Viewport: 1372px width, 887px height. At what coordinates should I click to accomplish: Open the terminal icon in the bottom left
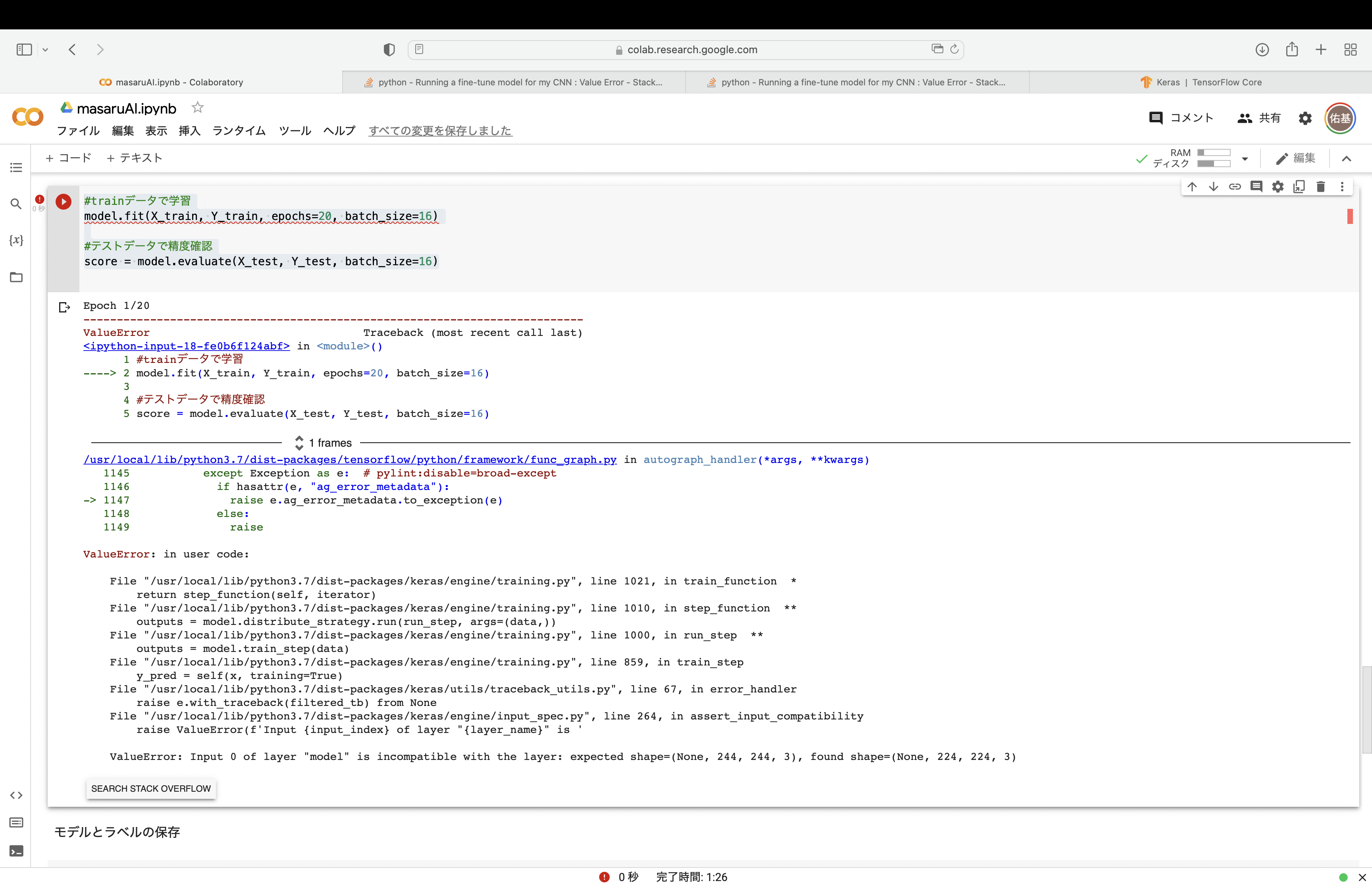coord(16,851)
